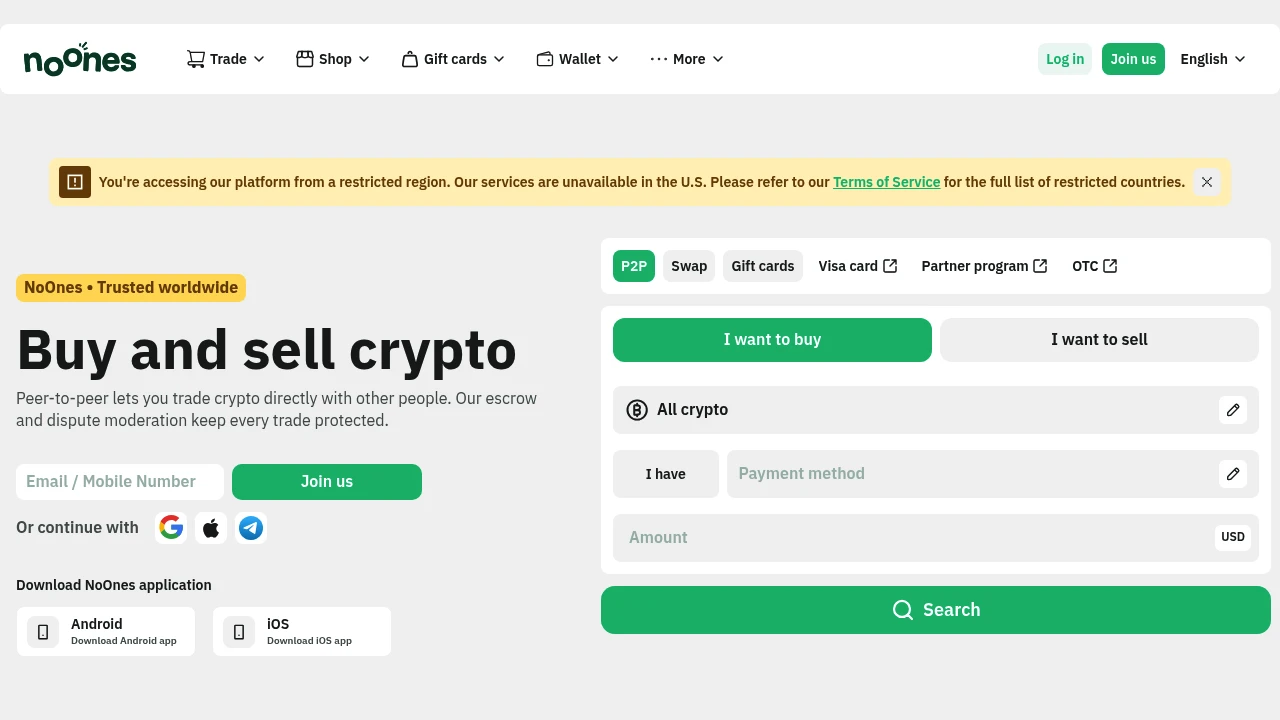1280x720 pixels.
Task: Continue with Apple sign-in icon
Action: tap(211, 528)
